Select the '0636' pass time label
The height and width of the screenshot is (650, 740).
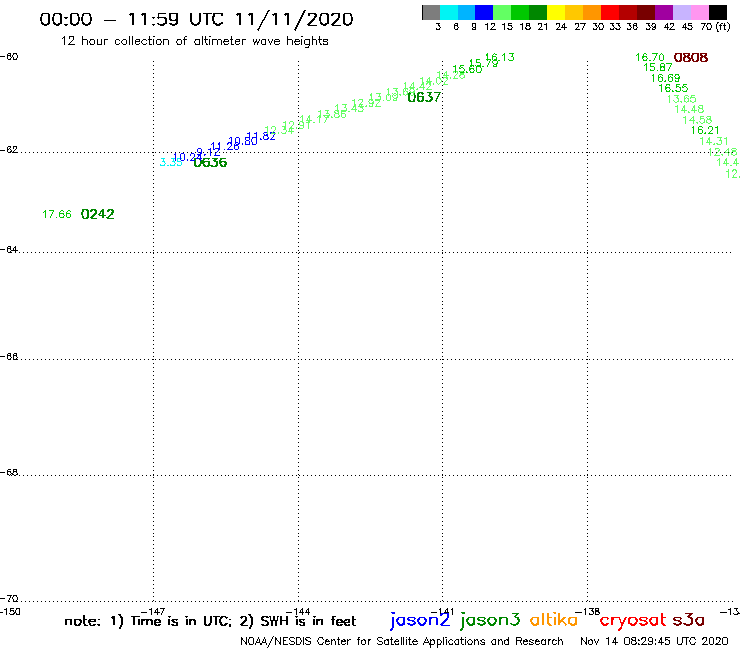pos(210,162)
